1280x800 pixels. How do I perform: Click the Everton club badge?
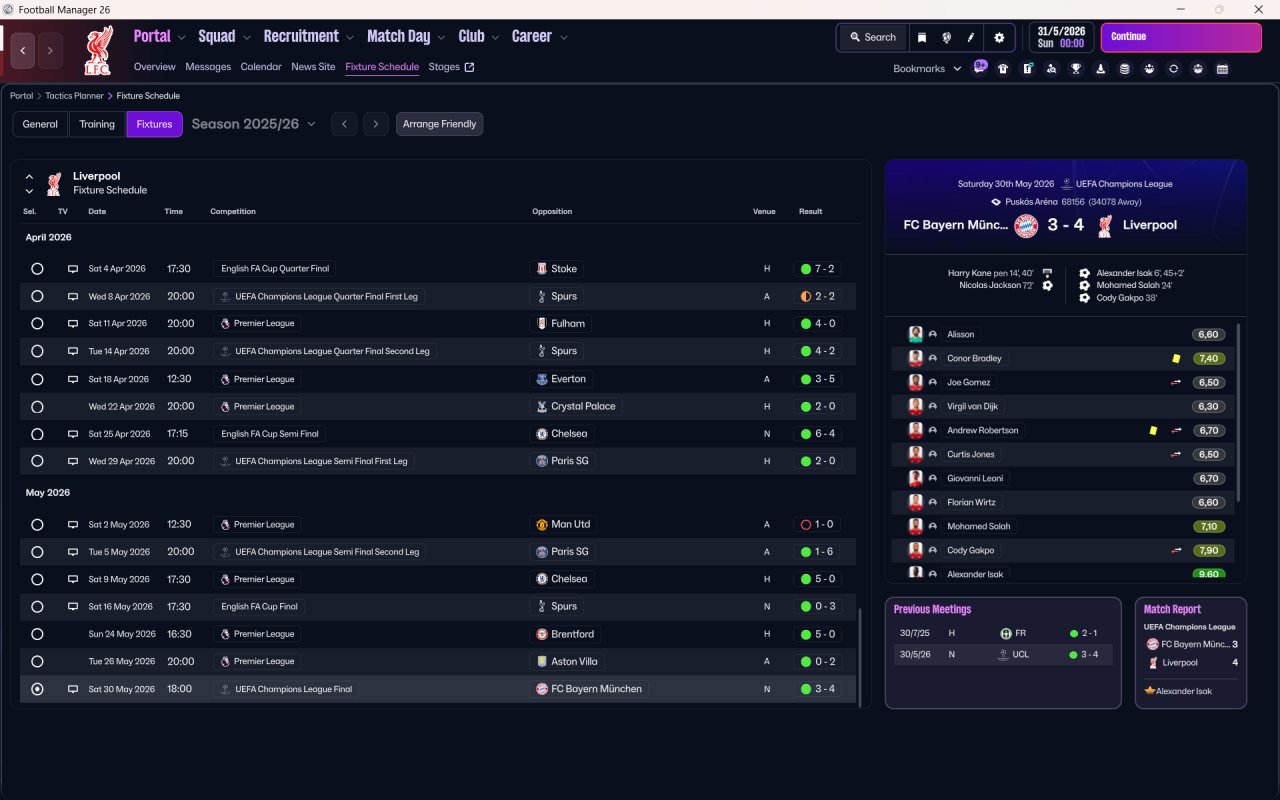click(x=541, y=379)
